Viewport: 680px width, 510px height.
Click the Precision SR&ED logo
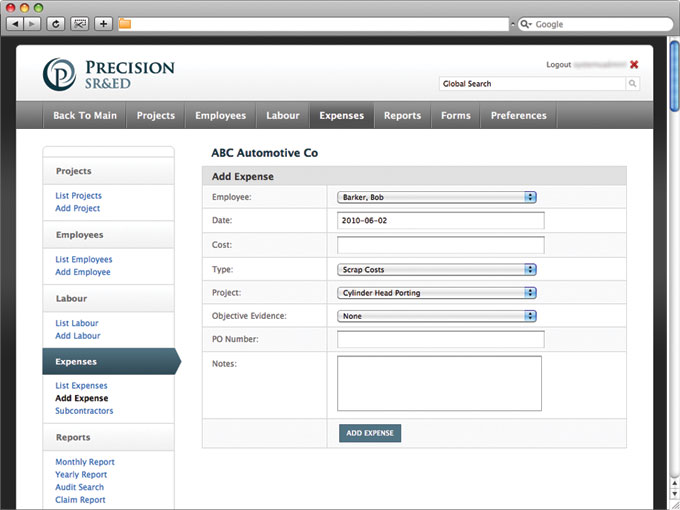click(108, 74)
